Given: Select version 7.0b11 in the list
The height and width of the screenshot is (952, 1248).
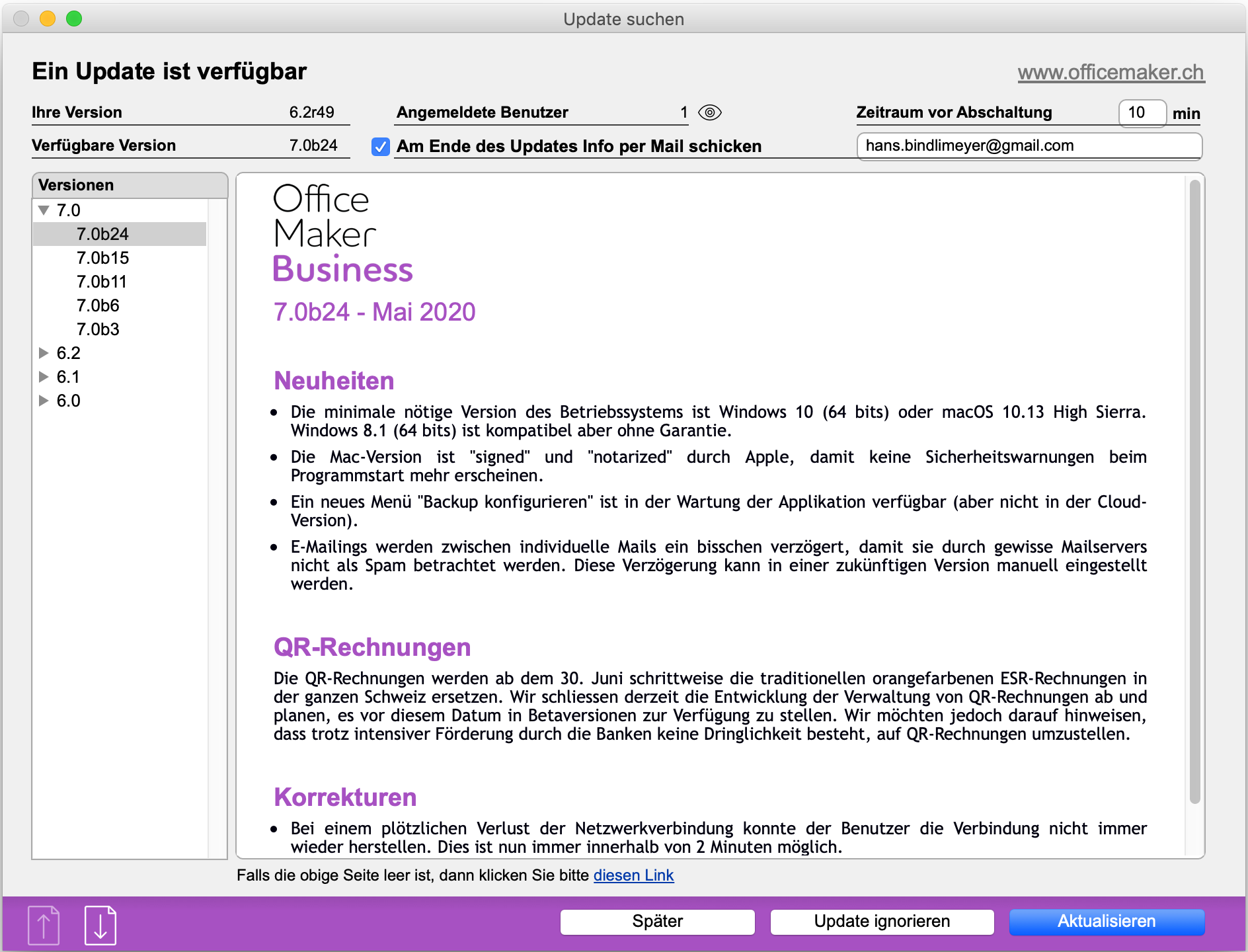Looking at the screenshot, I should pos(120,282).
